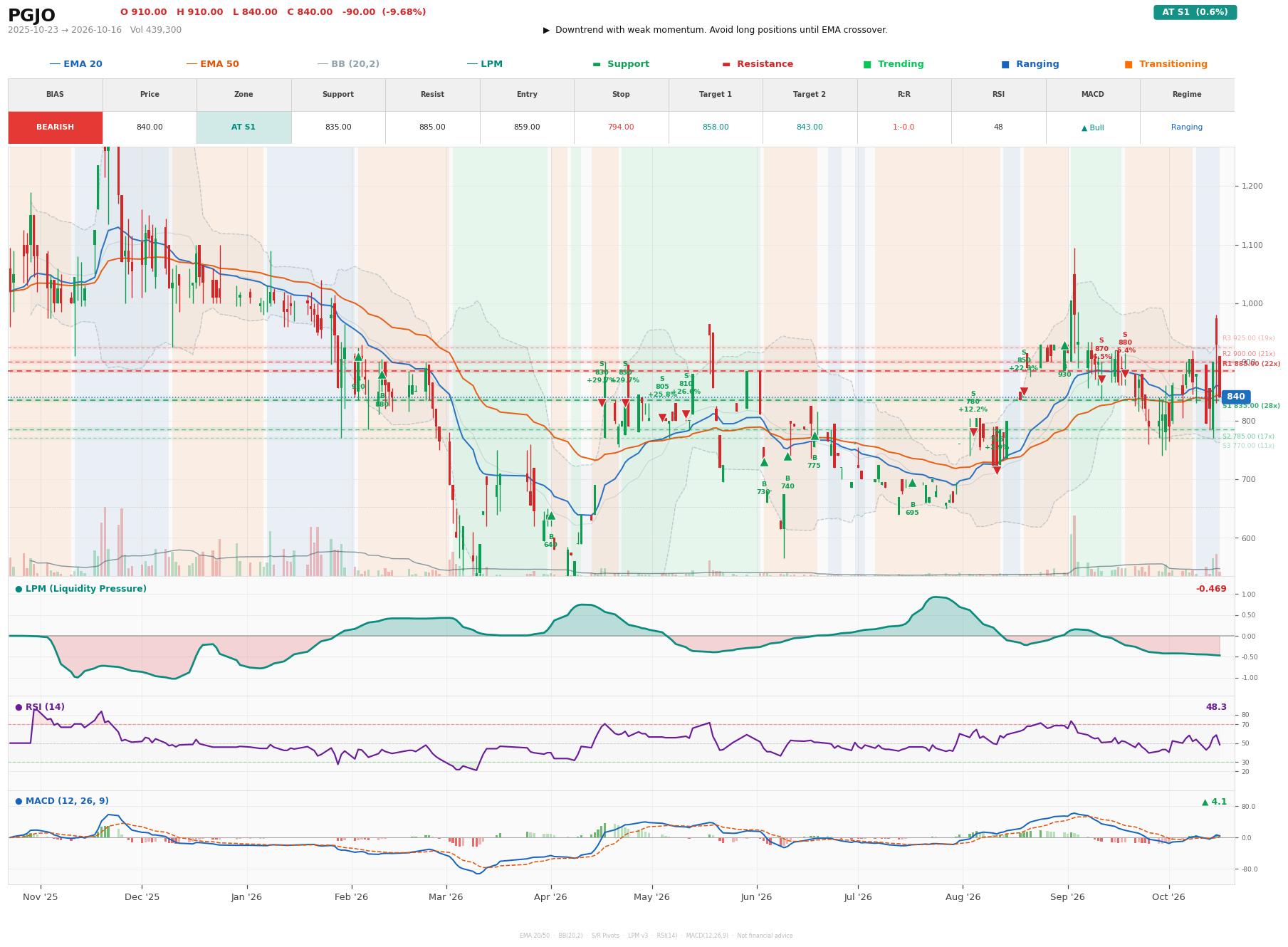Viewport: 1288px width, 947px height.
Task: Click the S2 785.00 (17x) support label
Action: pyautogui.click(x=1249, y=436)
